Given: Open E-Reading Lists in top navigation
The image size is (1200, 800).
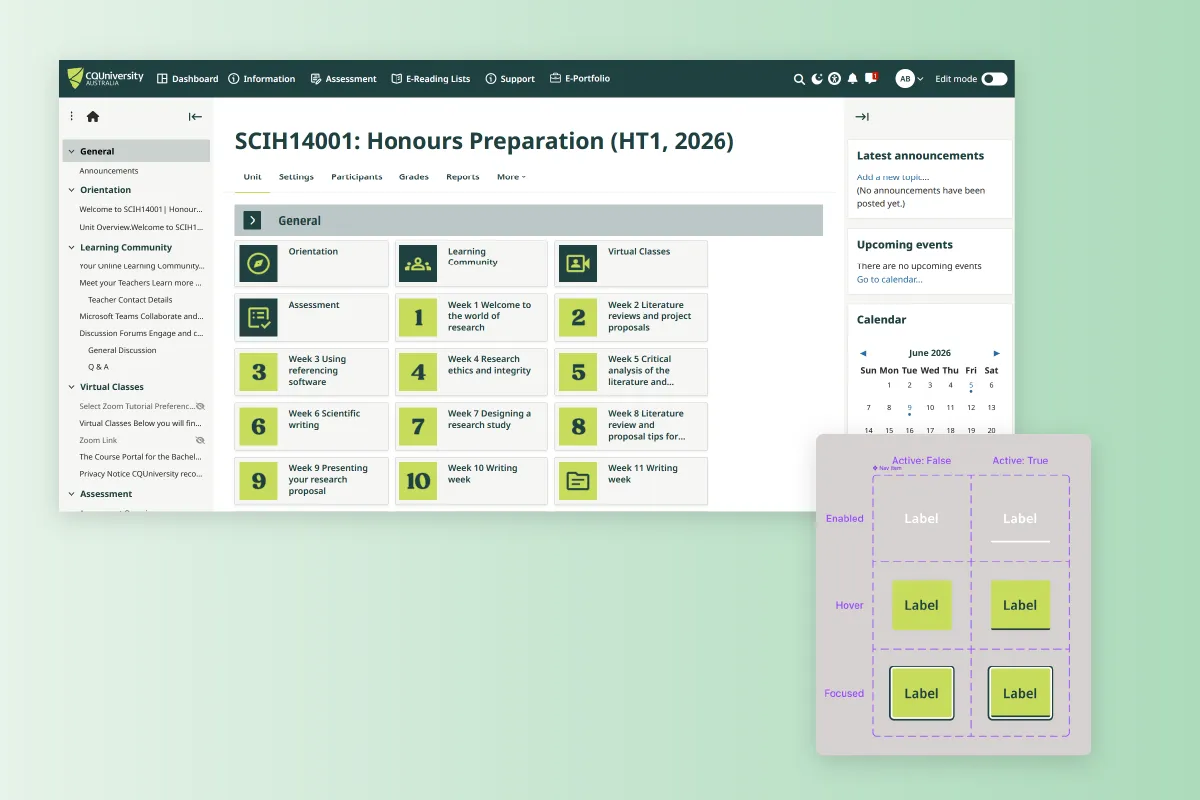Looking at the screenshot, I should [430, 79].
